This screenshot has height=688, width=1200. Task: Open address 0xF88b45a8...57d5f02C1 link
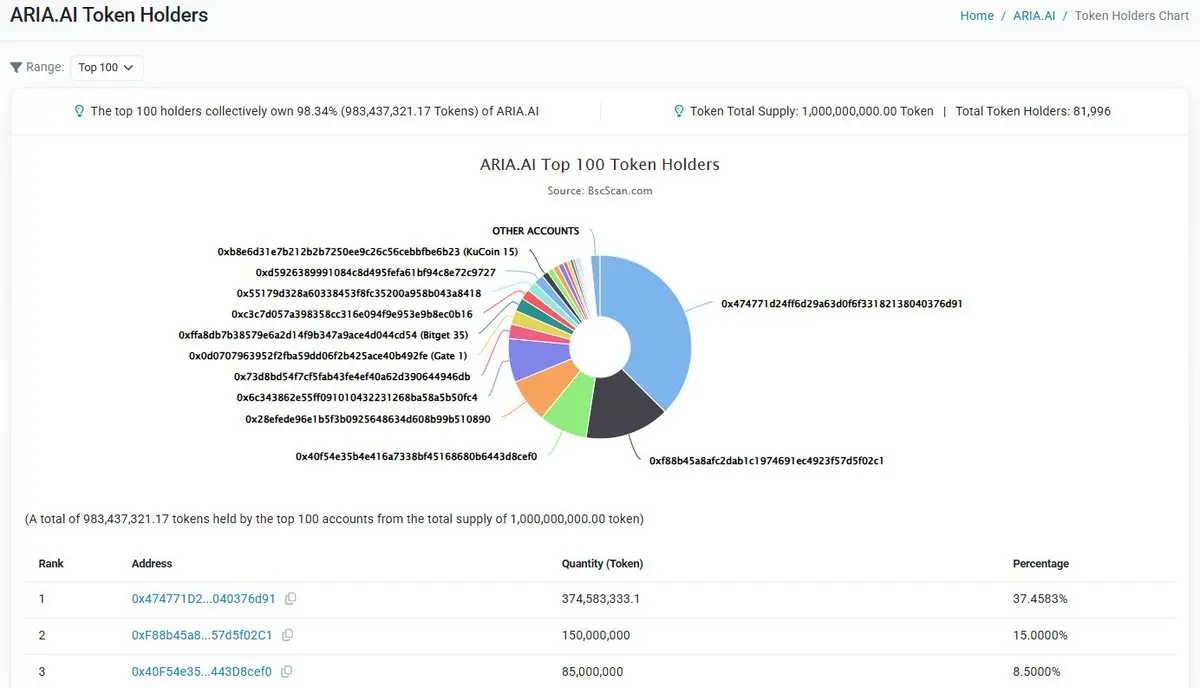tap(202, 635)
